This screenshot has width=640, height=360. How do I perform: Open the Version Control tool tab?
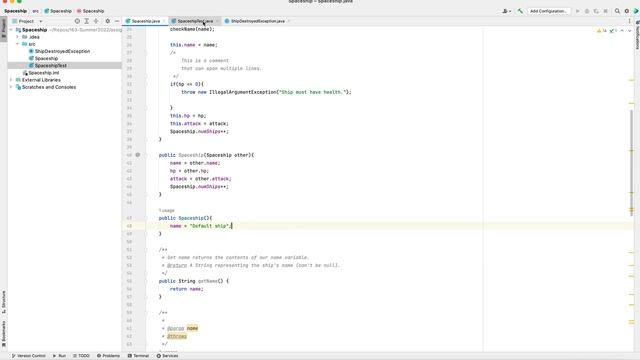(x=28, y=356)
